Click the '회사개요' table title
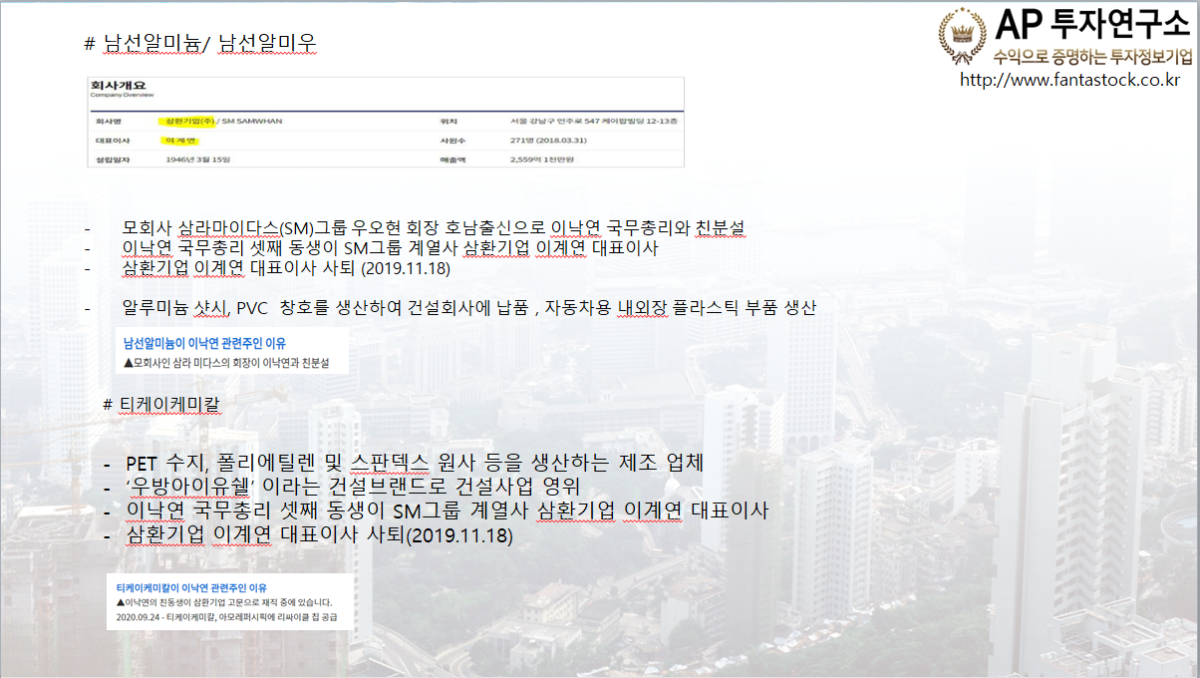The image size is (1200, 678). click(x=118, y=85)
